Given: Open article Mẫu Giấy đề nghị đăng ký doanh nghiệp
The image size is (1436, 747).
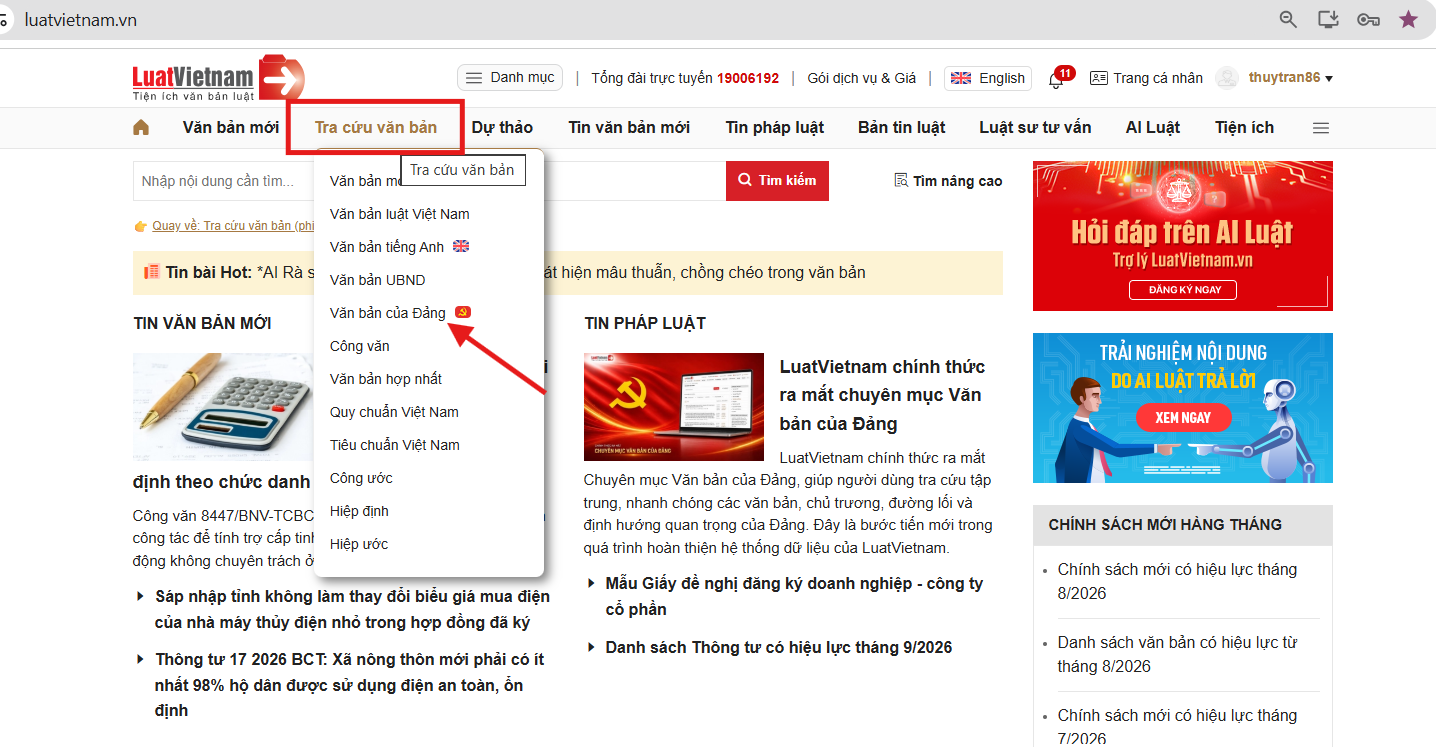Looking at the screenshot, I should [794, 596].
